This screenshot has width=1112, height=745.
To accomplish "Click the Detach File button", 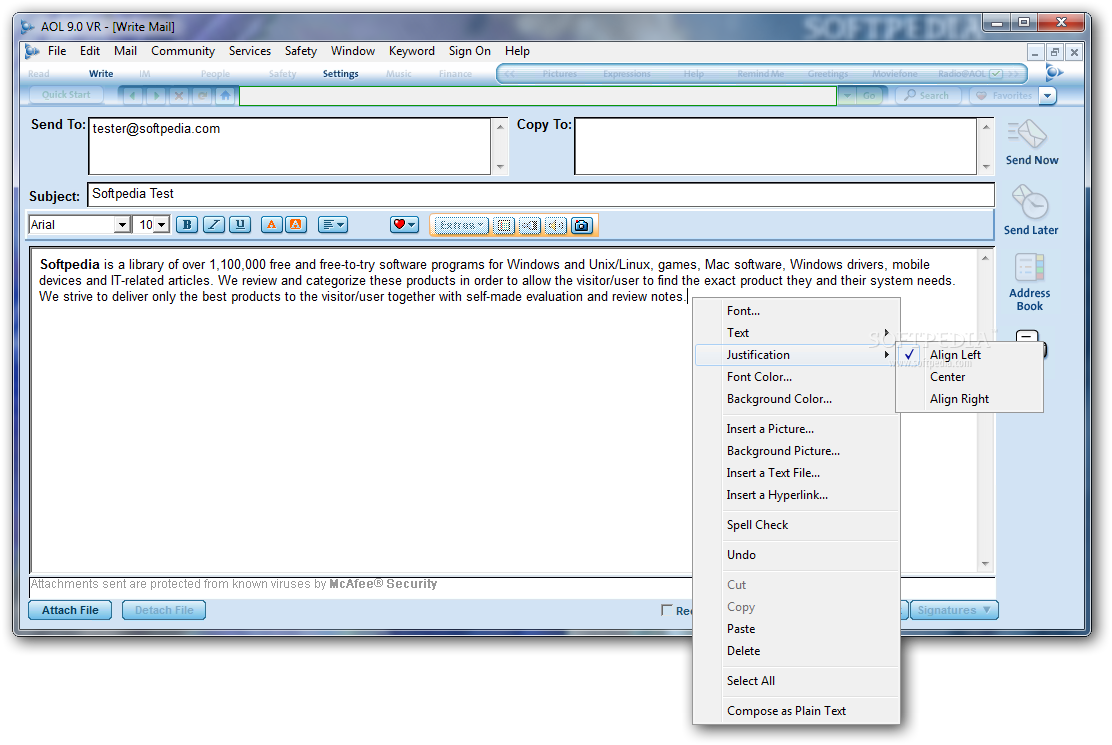I will [164, 610].
